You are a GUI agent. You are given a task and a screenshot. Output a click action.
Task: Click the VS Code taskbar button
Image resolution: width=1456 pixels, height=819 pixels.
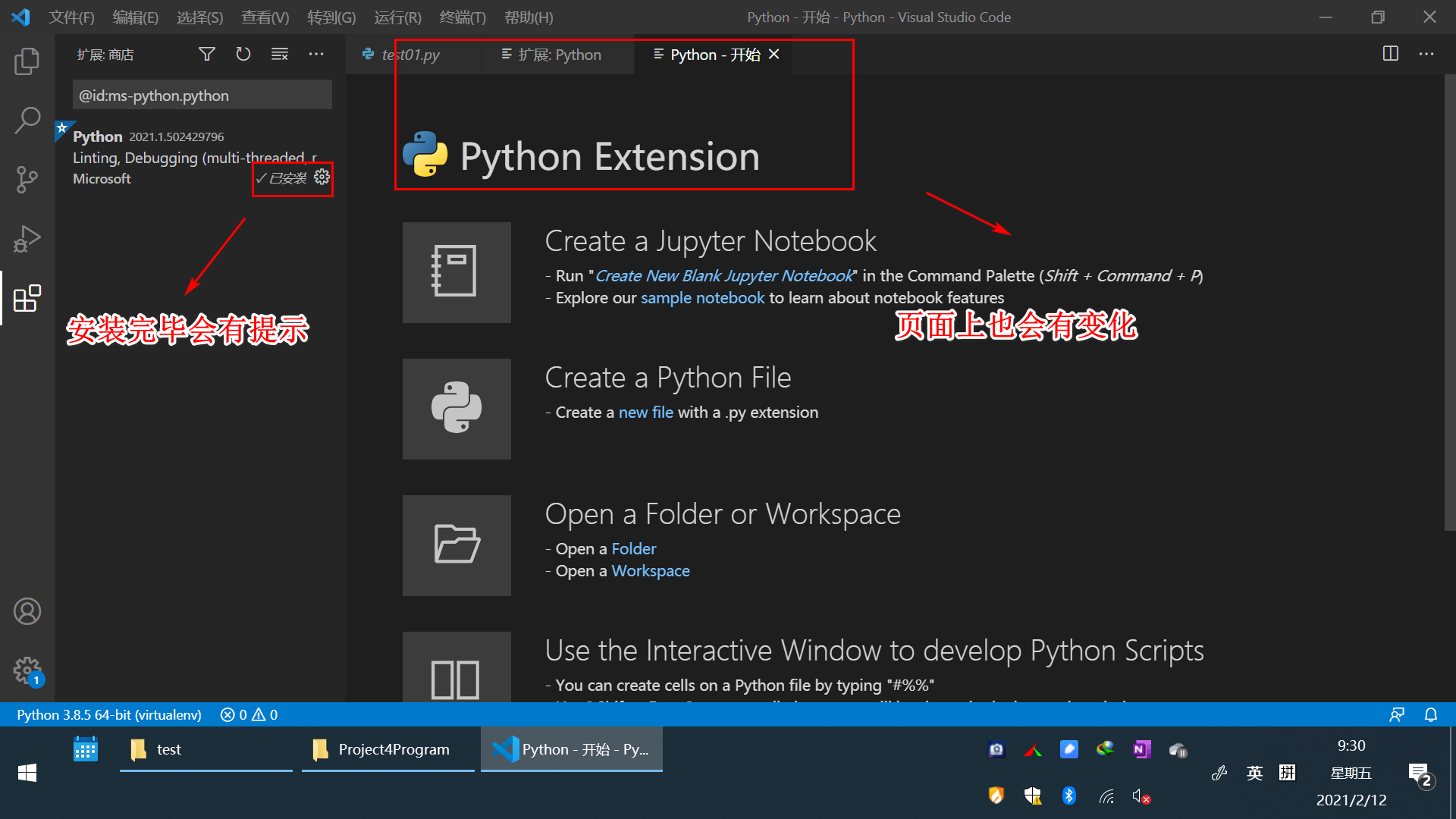(x=572, y=749)
